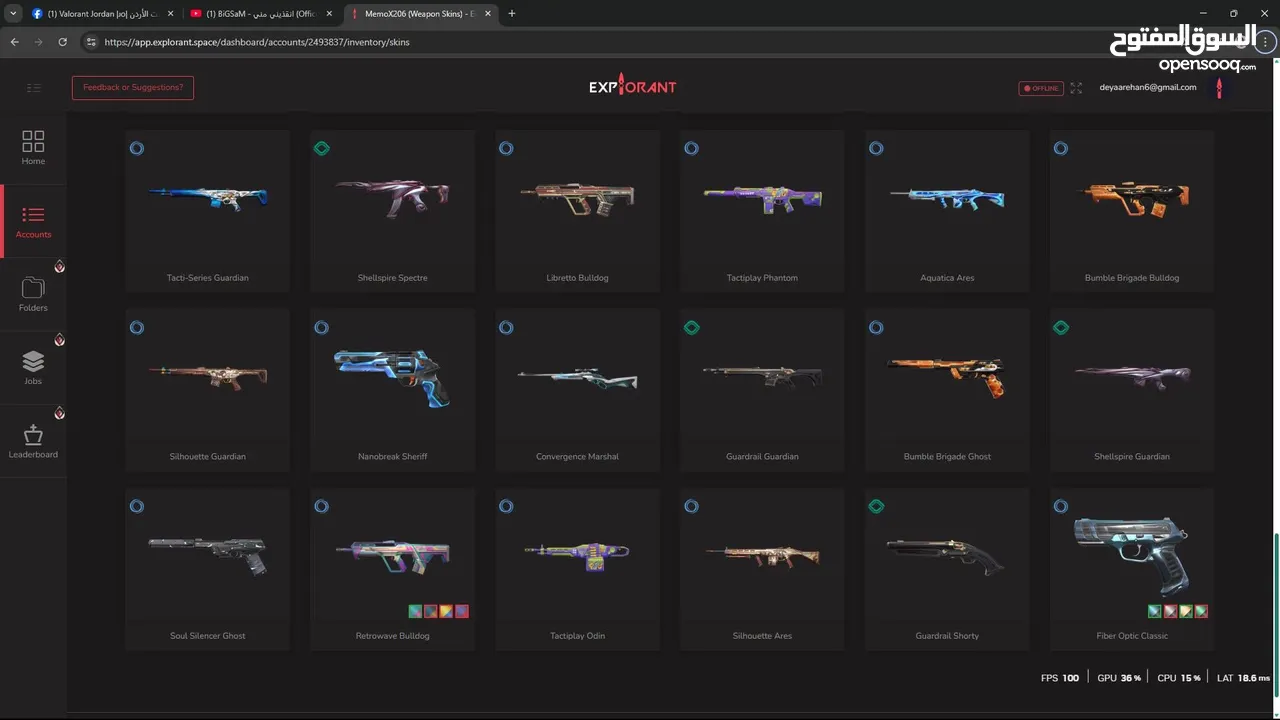The image size is (1280, 720).
Task: Click the browser back arrow
Action: [x=14, y=42]
